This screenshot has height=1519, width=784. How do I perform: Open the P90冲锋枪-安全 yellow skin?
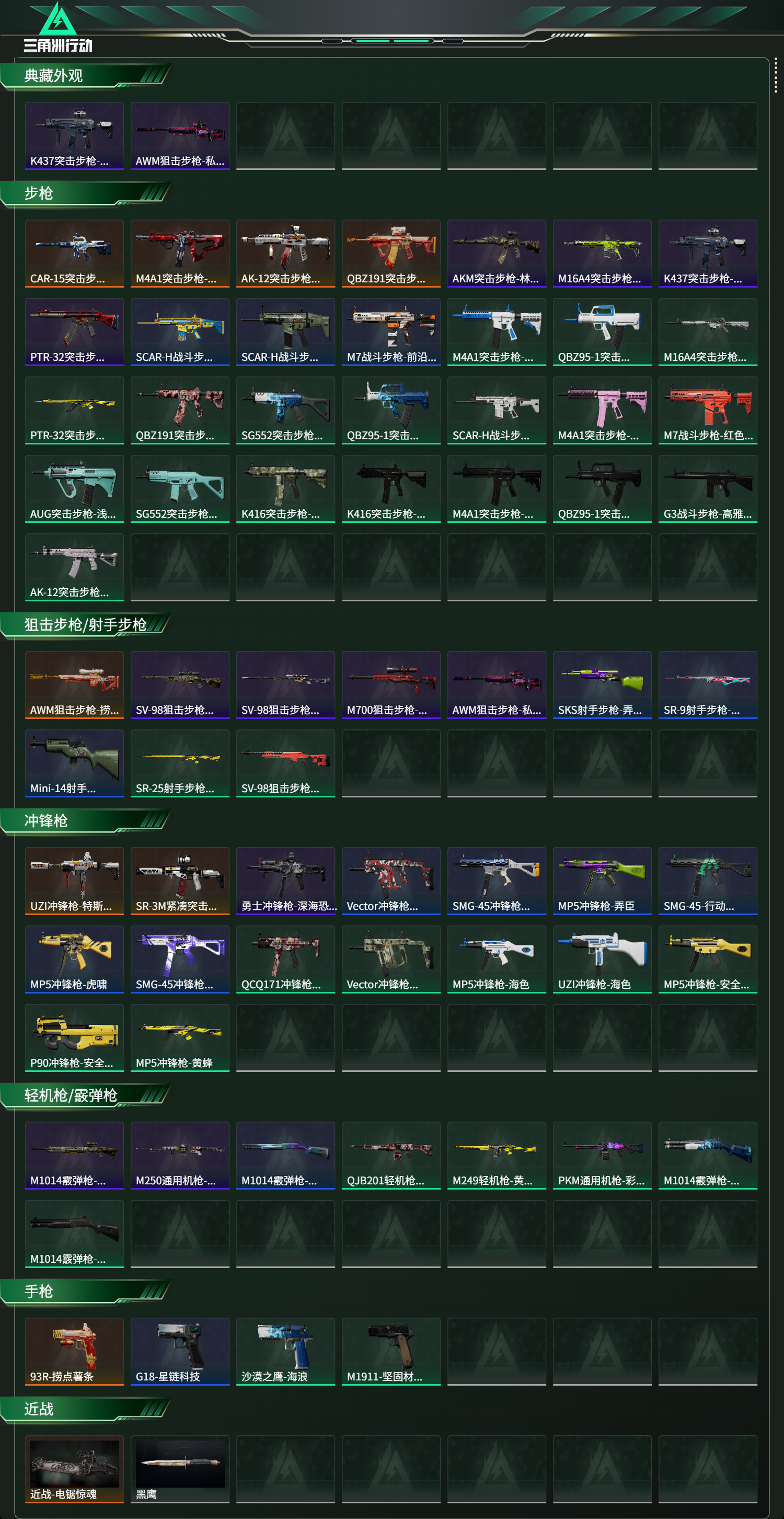[x=74, y=1037]
